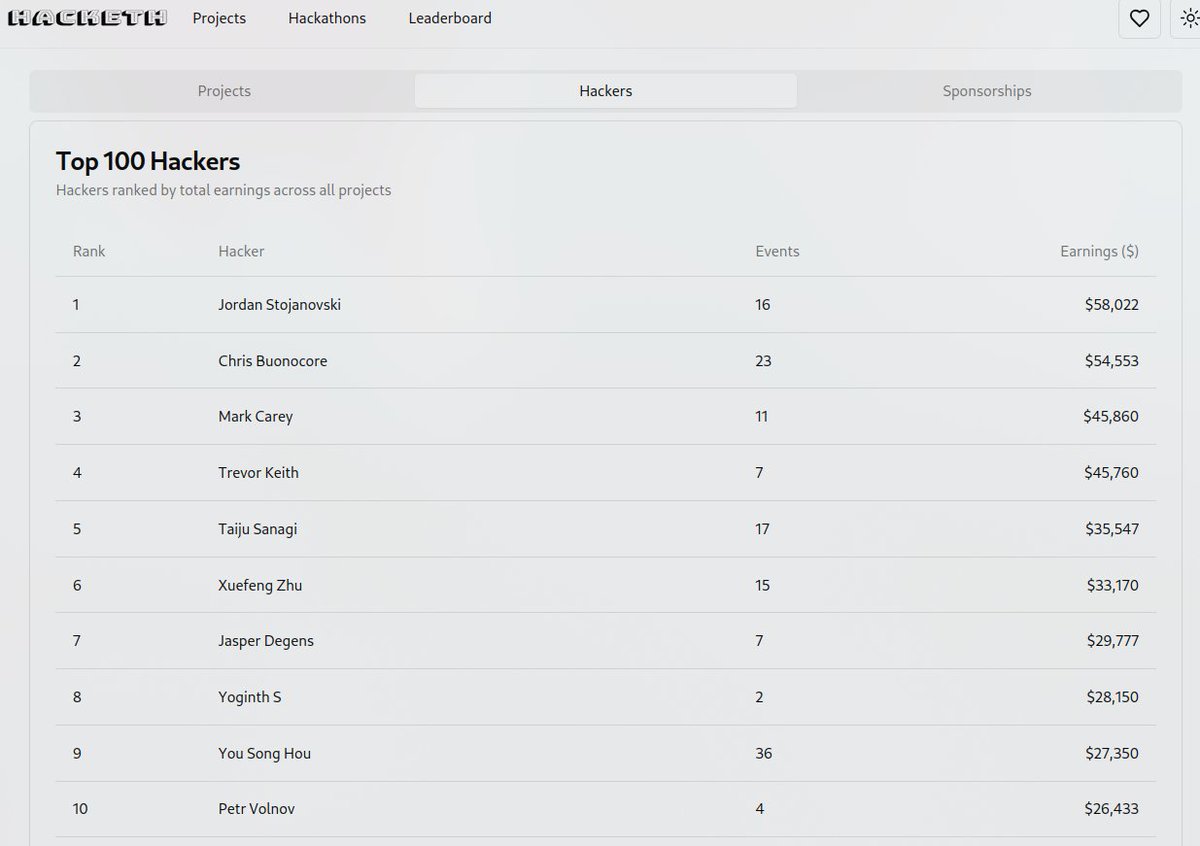Select Petr Volnov name
The height and width of the screenshot is (846, 1200).
click(x=256, y=809)
